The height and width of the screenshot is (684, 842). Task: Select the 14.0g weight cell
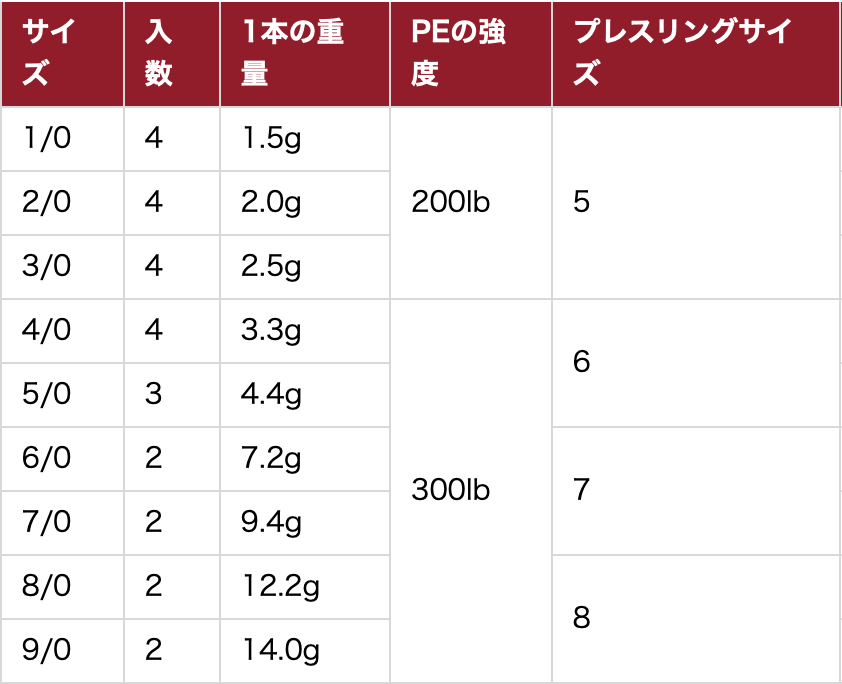pyautogui.click(x=280, y=650)
